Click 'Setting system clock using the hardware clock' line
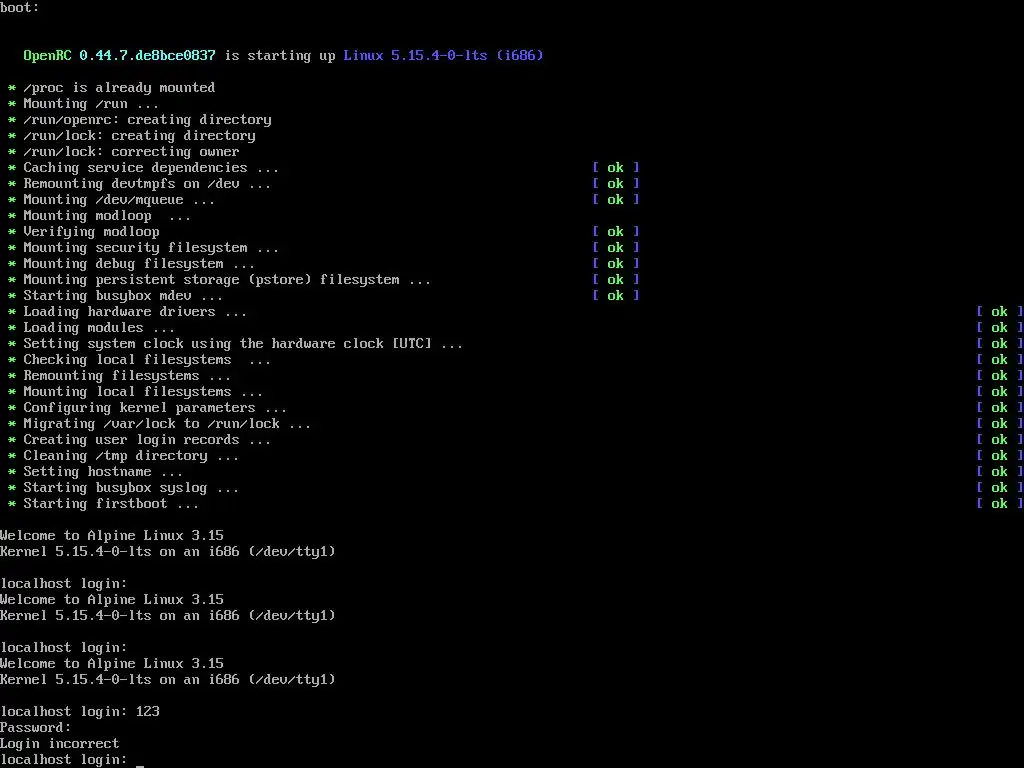This screenshot has width=1024, height=768. point(243,344)
